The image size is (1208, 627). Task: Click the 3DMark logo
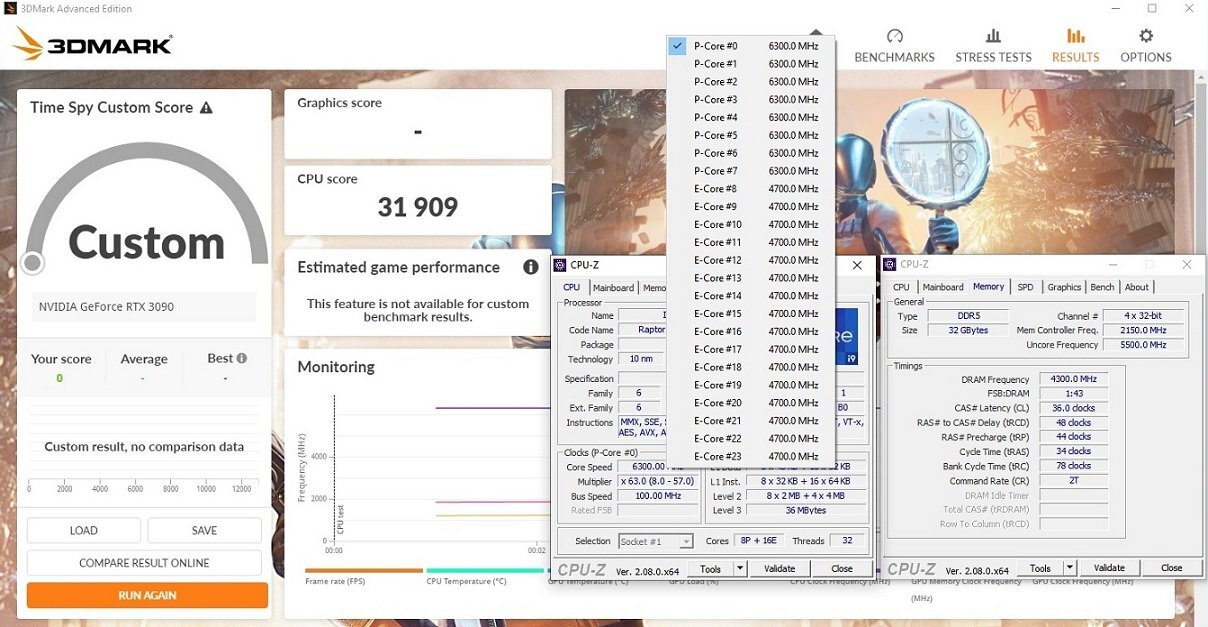point(93,44)
